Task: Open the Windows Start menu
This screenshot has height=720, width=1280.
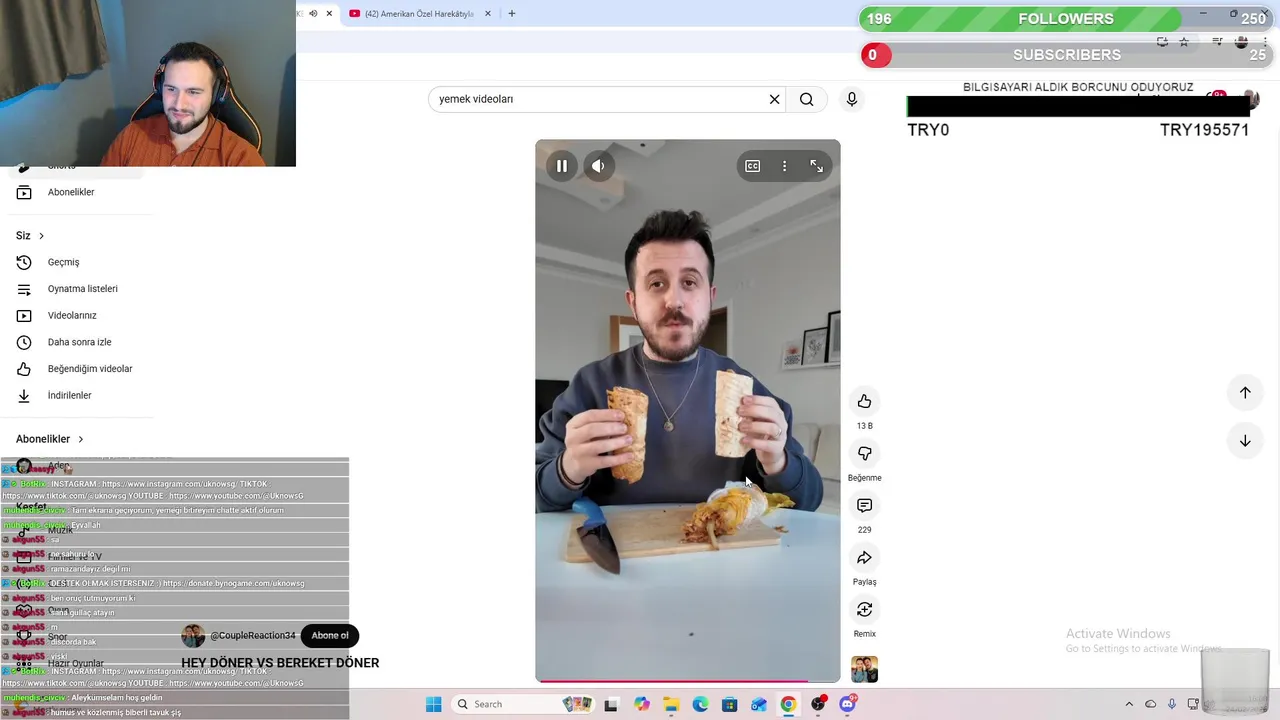Action: click(433, 704)
